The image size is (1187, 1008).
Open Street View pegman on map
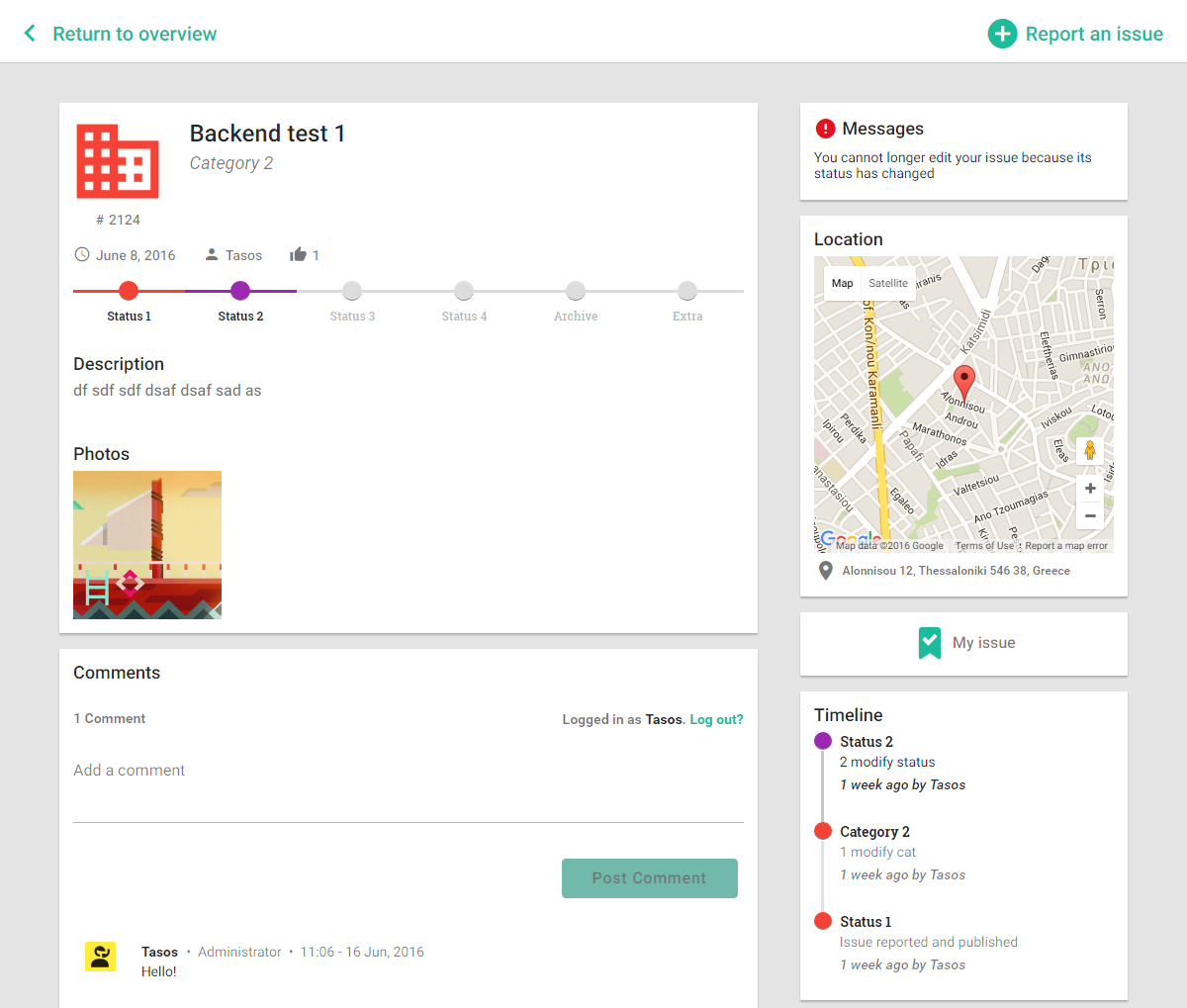pos(1090,450)
